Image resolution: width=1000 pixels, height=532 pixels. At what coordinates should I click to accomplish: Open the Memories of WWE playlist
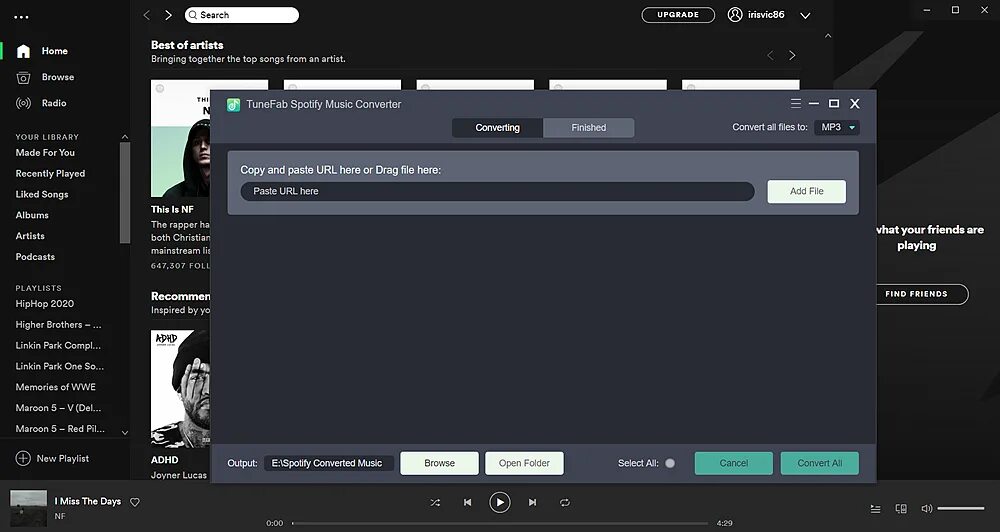(55, 387)
